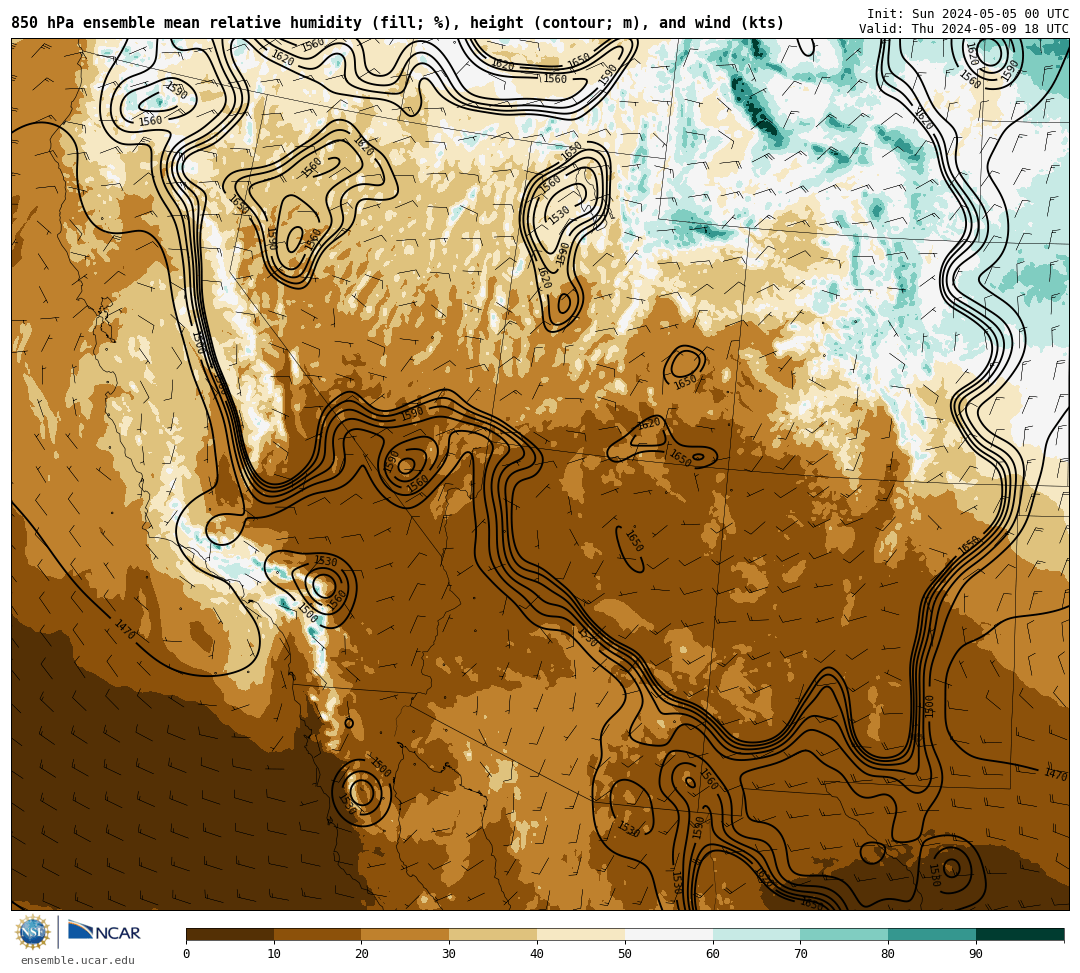The image size is (1080, 973).
Task: Click the 70-80% teal colorbar segment
Action: pyautogui.click(x=844, y=934)
